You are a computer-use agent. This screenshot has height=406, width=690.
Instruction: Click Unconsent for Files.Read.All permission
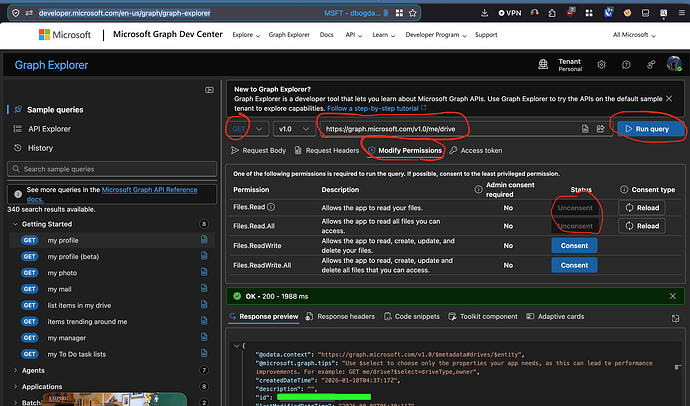(575, 226)
